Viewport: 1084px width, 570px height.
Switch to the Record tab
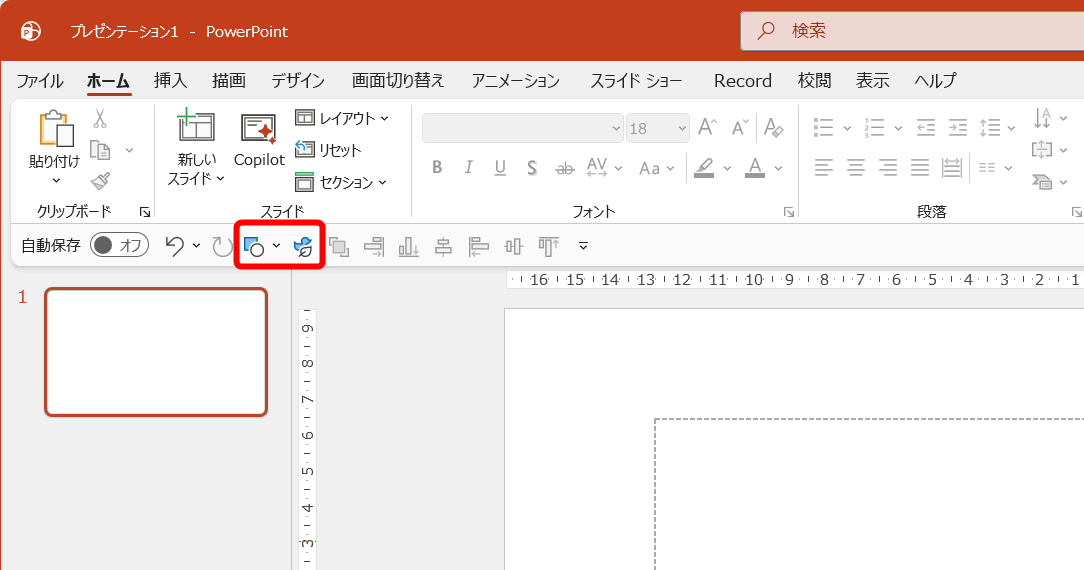pos(742,81)
